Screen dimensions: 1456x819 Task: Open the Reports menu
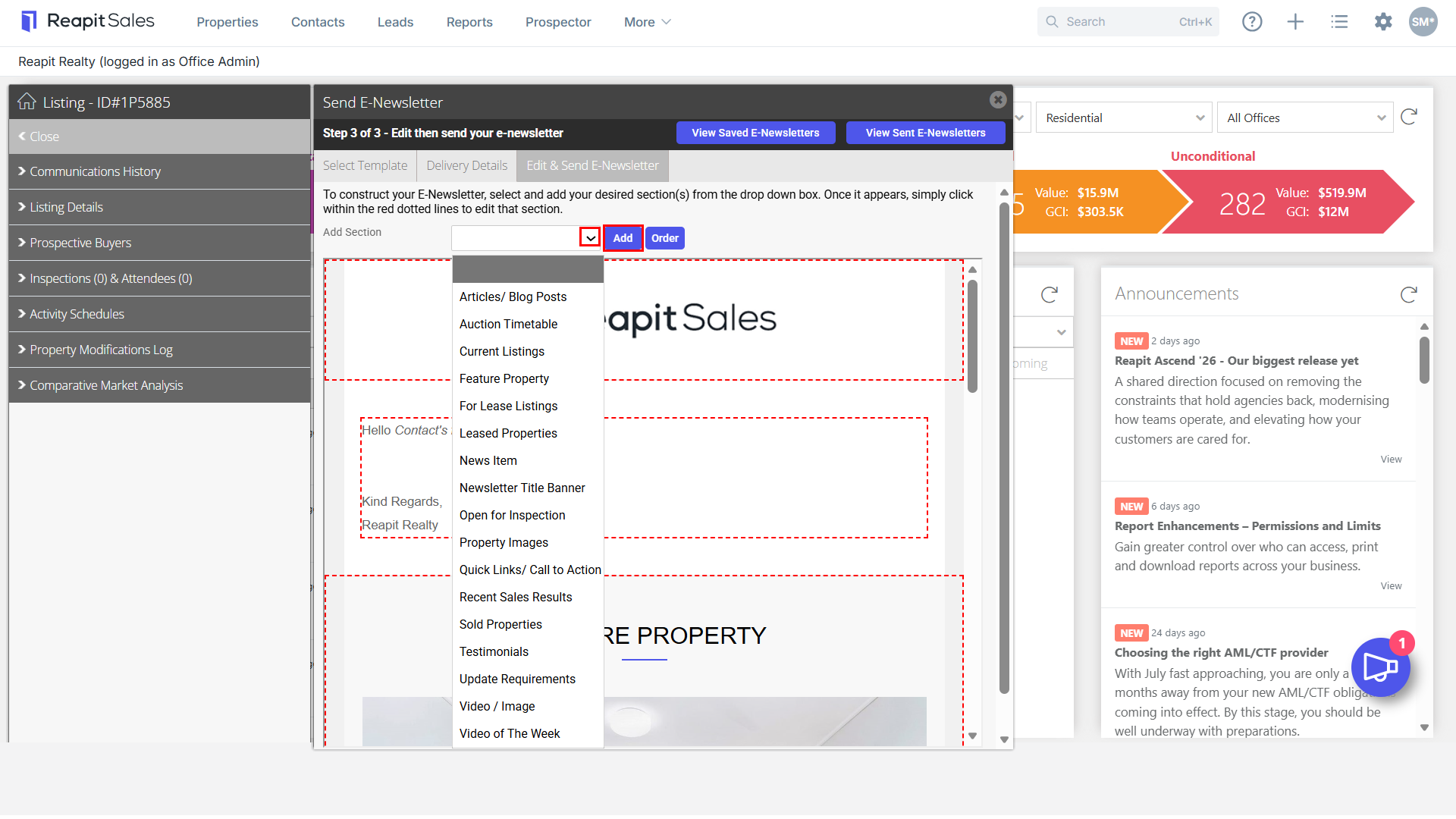(469, 22)
